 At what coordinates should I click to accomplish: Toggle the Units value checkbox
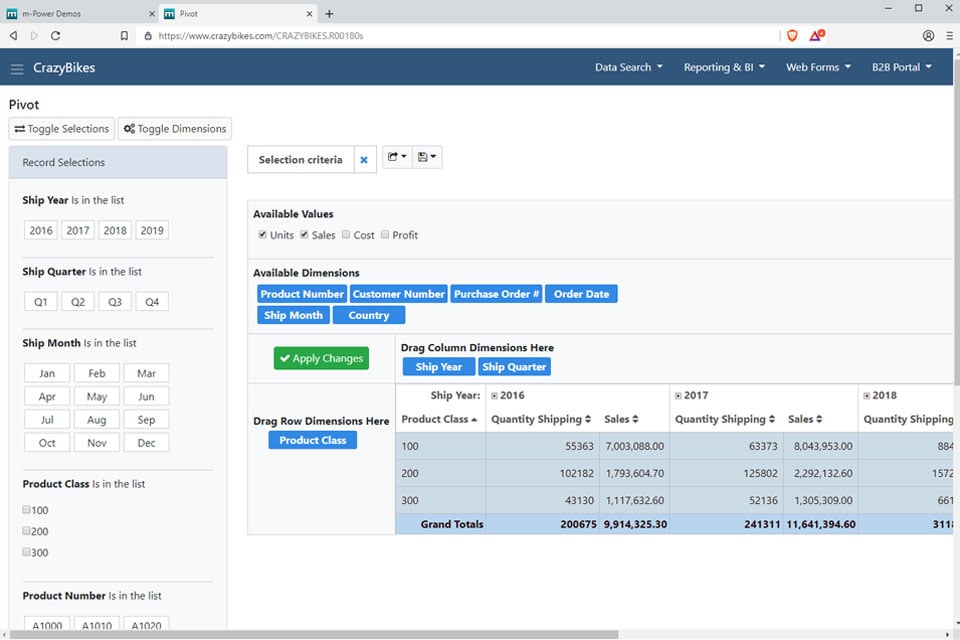pos(262,235)
